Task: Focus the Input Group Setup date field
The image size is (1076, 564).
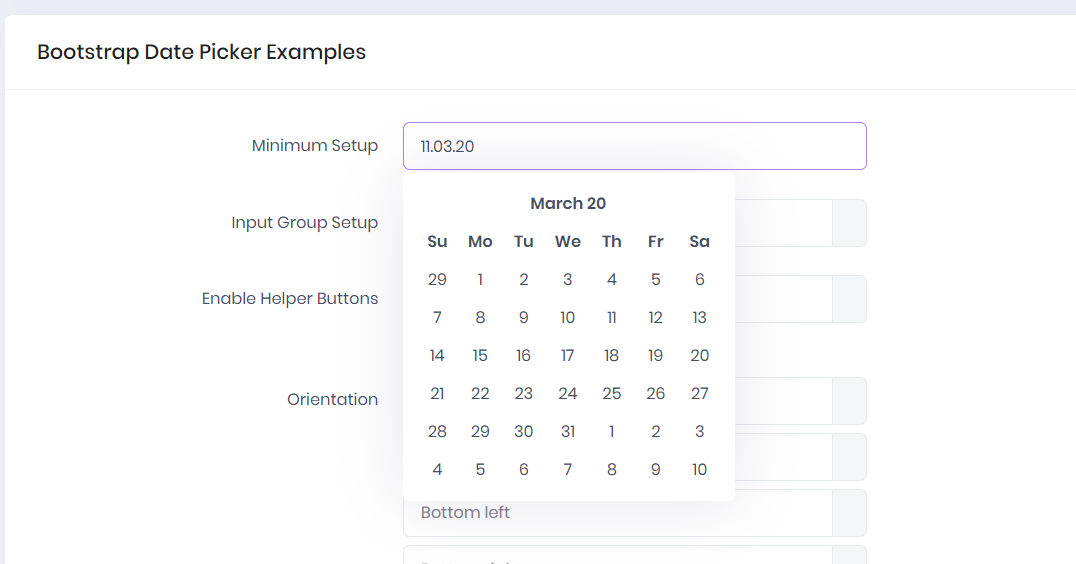Action: 784,223
